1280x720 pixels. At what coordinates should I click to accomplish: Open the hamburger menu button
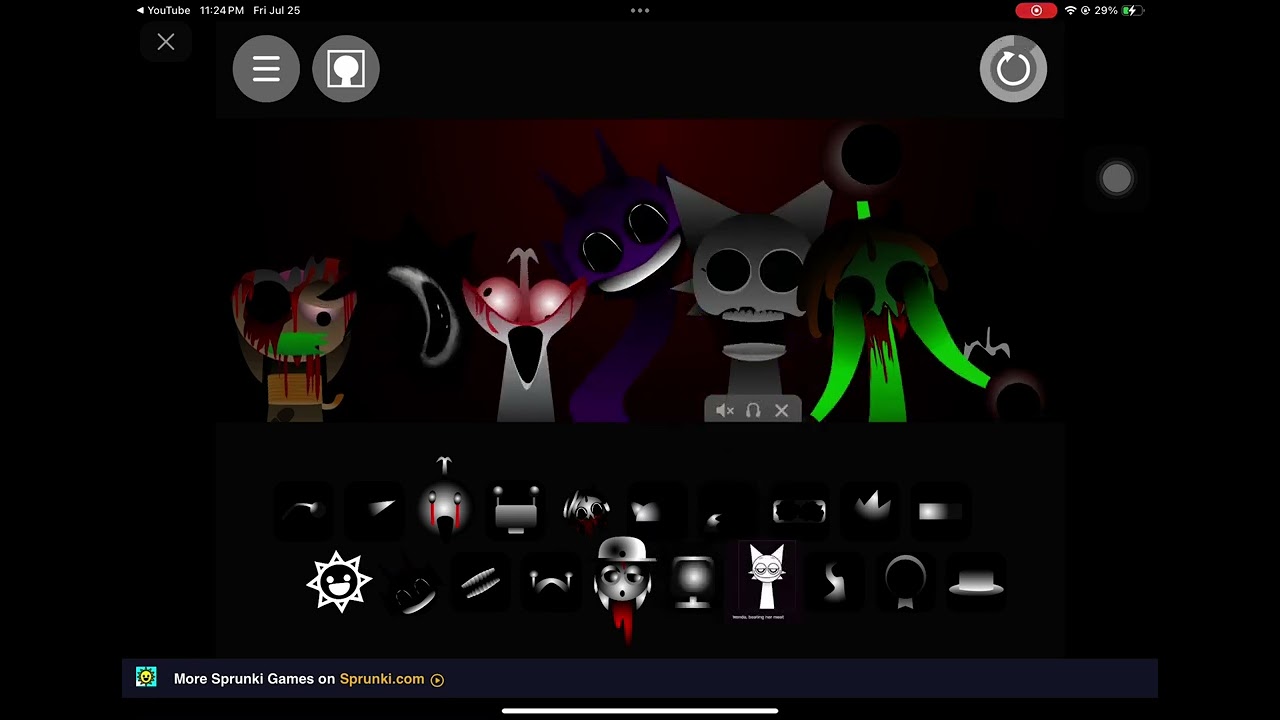pyautogui.click(x=266, y=69)
